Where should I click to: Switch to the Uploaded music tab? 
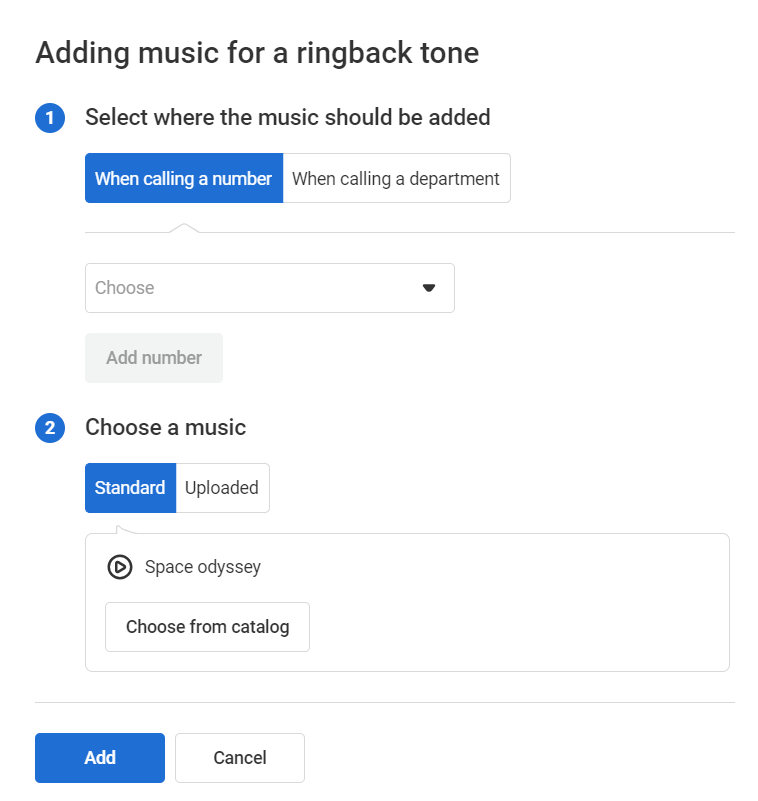click(222, 488)
